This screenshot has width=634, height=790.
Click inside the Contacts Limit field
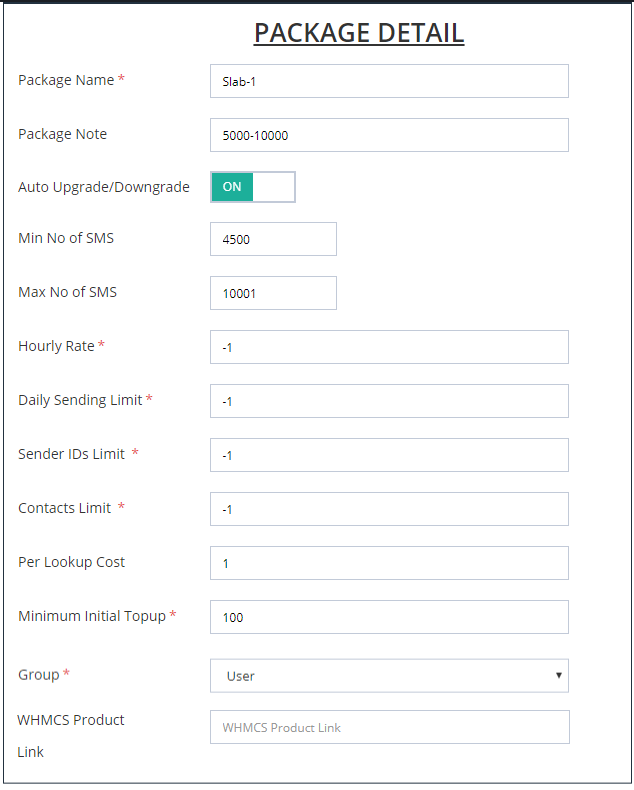[389, 509]
